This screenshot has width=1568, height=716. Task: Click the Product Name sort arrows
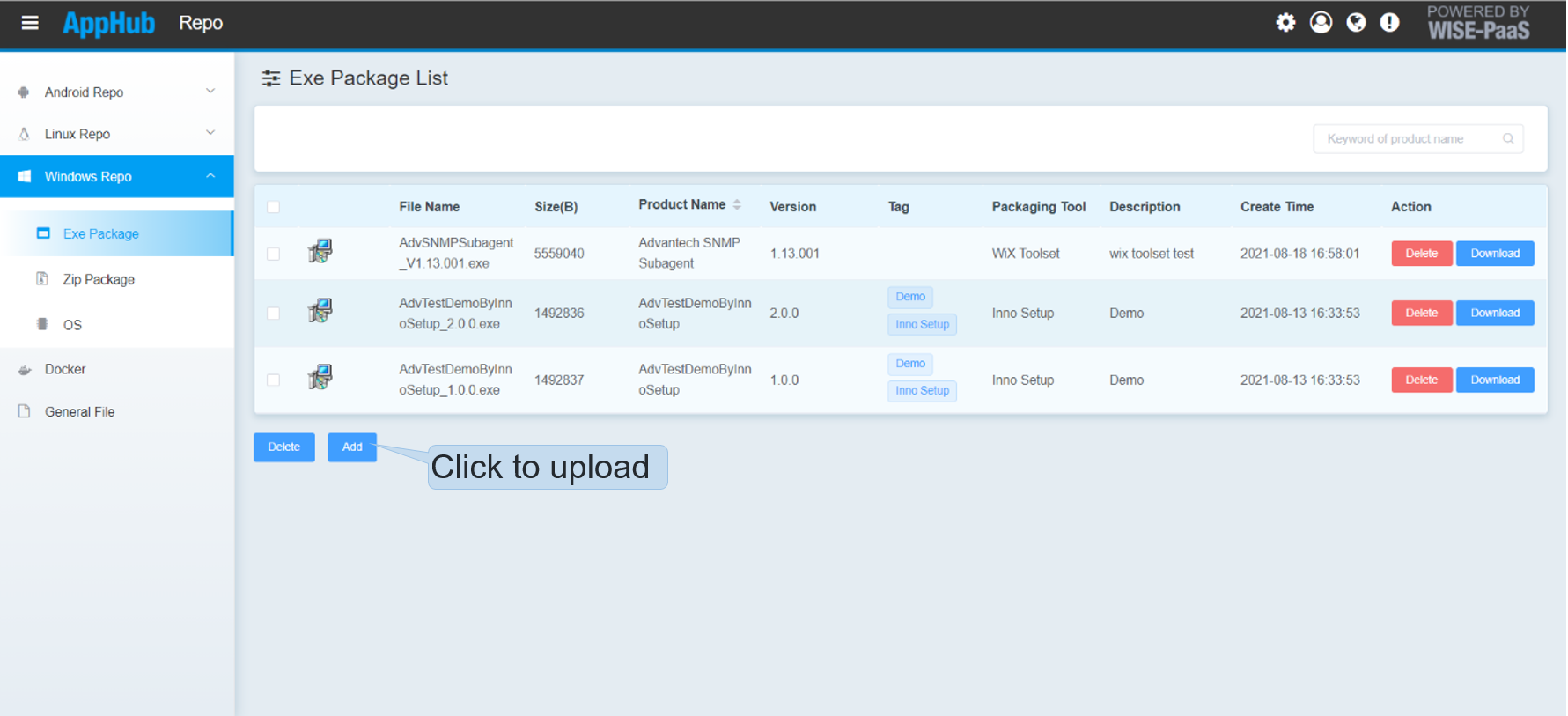point(737,204)
